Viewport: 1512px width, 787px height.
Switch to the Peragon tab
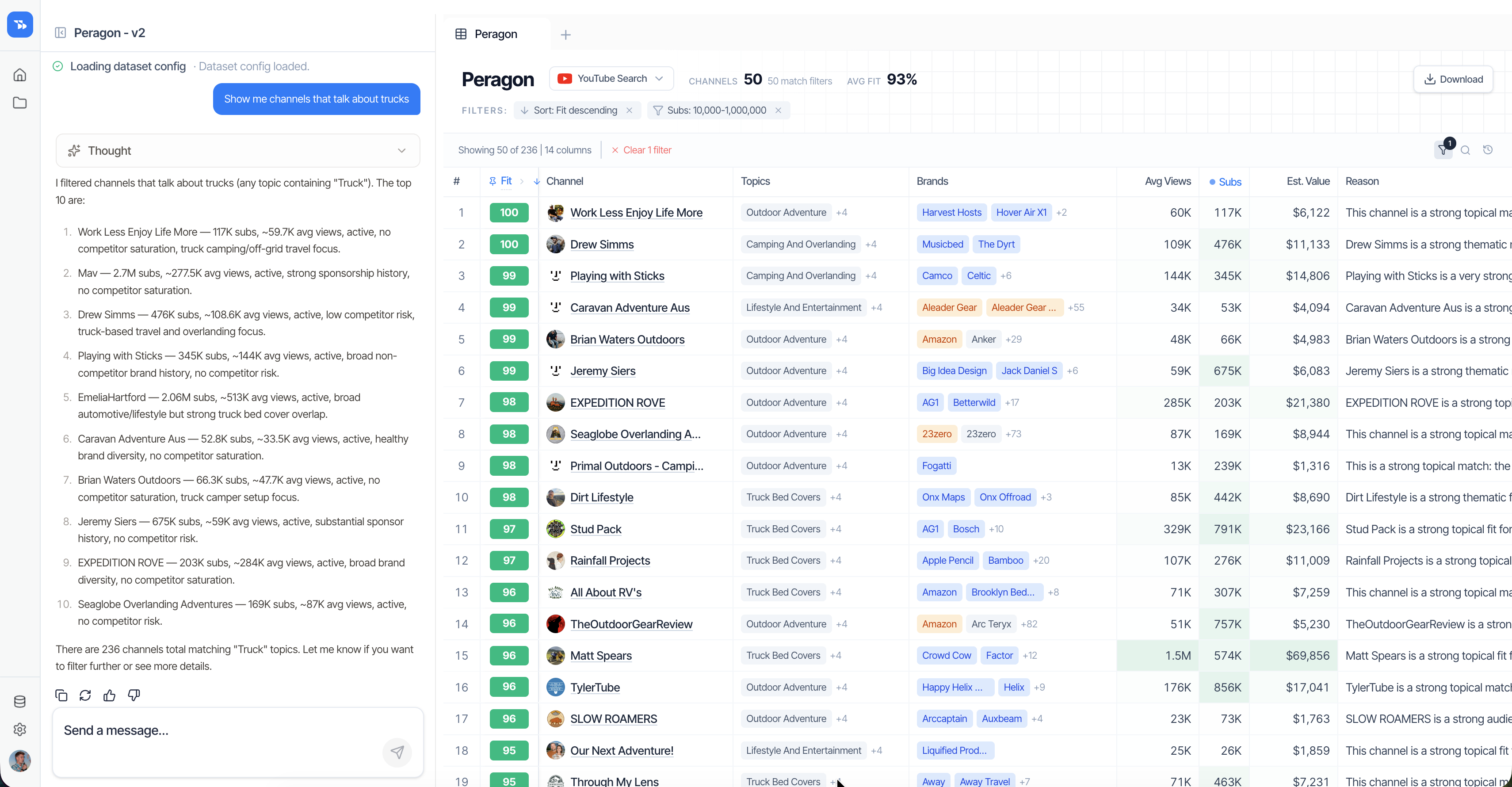click(x=496, y=34)
